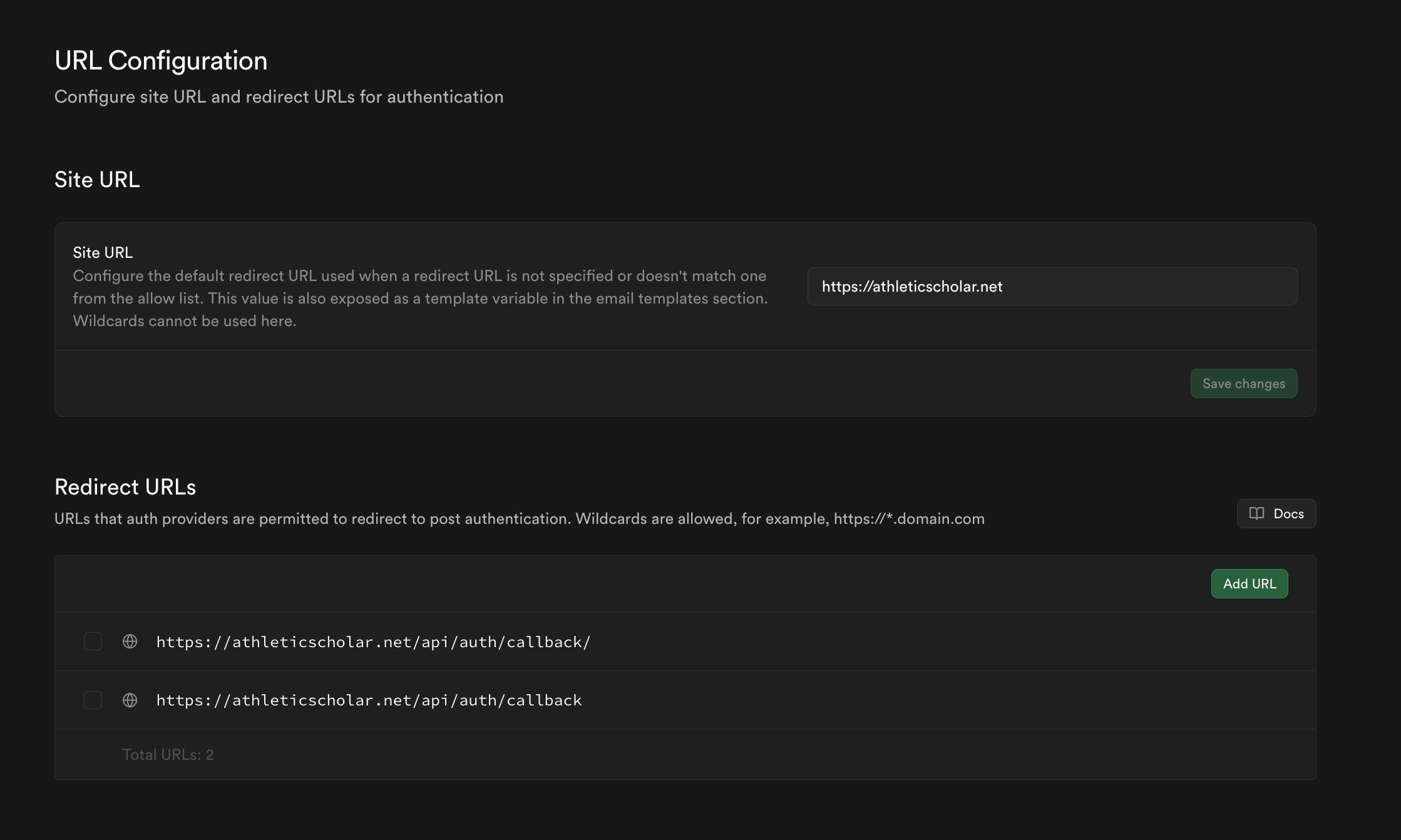1401x840 pixels.
Task: Click empty toolbar area left of Add URL
Action: tap(626, 584)
